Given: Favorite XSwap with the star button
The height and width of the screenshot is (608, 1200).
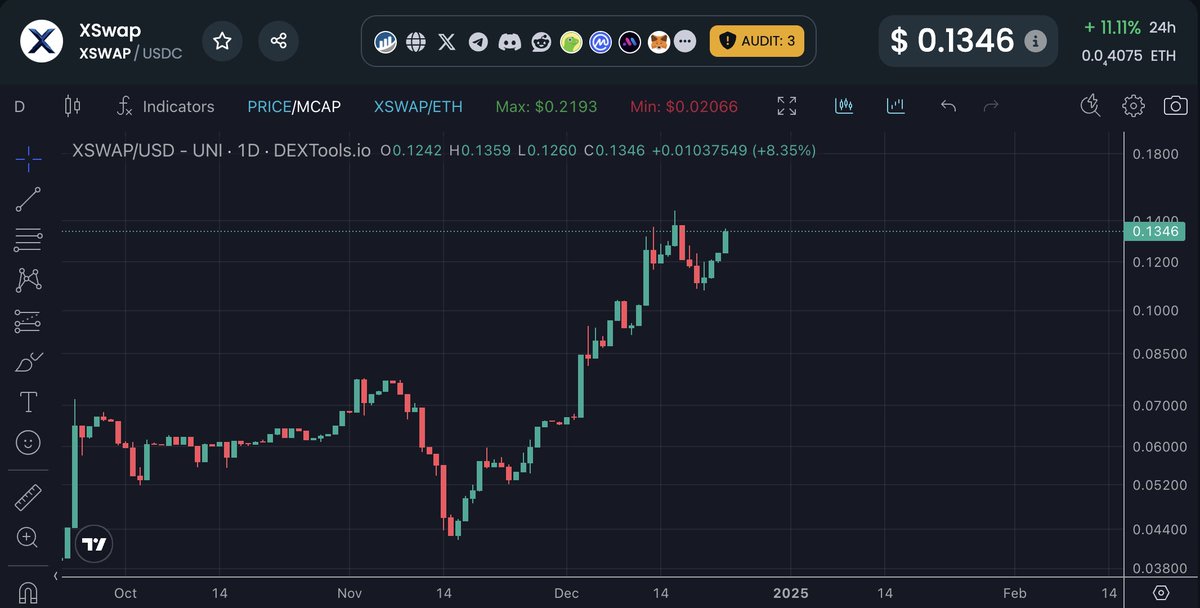Looking at the screenshot, I should point(222,41).
